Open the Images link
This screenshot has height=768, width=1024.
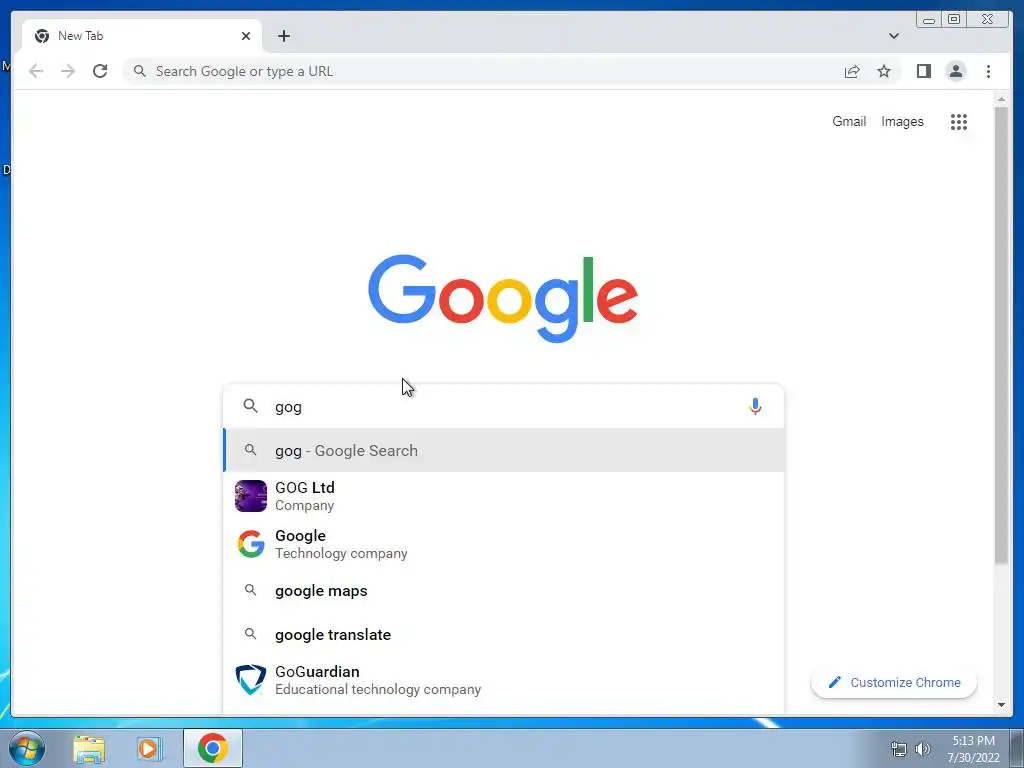pos(902,121)
